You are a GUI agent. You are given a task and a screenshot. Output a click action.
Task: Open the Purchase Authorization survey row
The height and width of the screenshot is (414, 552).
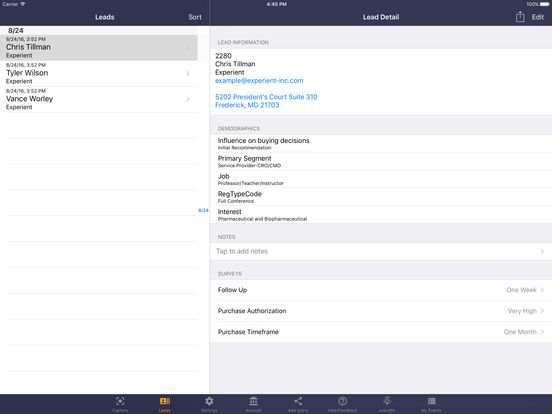point(381,311)
